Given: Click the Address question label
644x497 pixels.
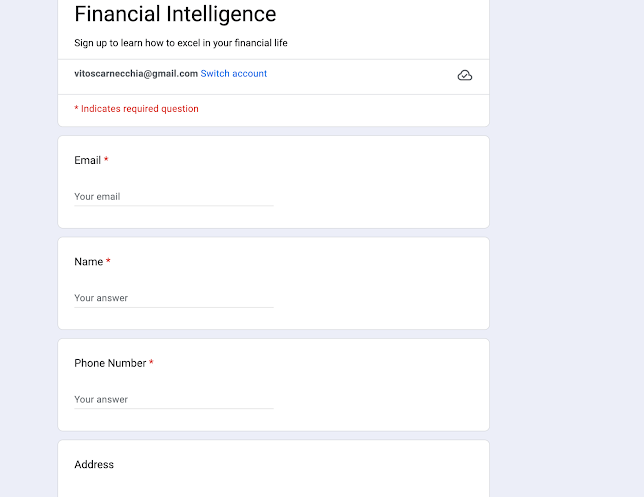Looking at the screenshot, I should 94,465.
